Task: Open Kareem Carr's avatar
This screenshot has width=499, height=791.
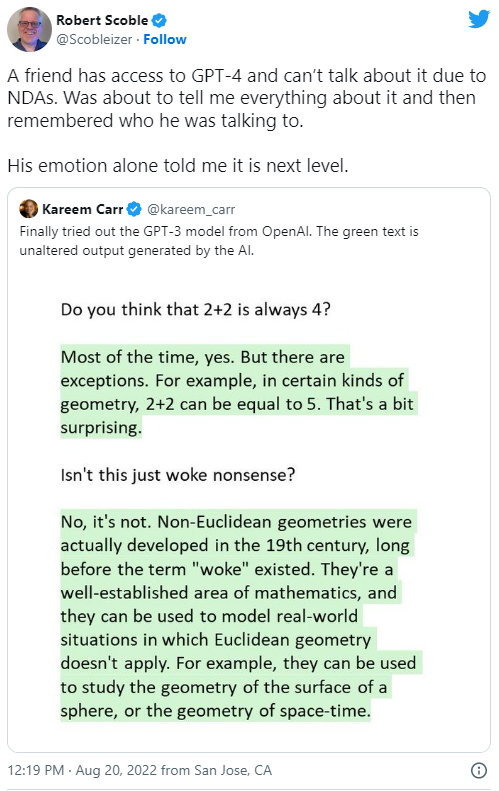Action: click(x=29, y=208)
